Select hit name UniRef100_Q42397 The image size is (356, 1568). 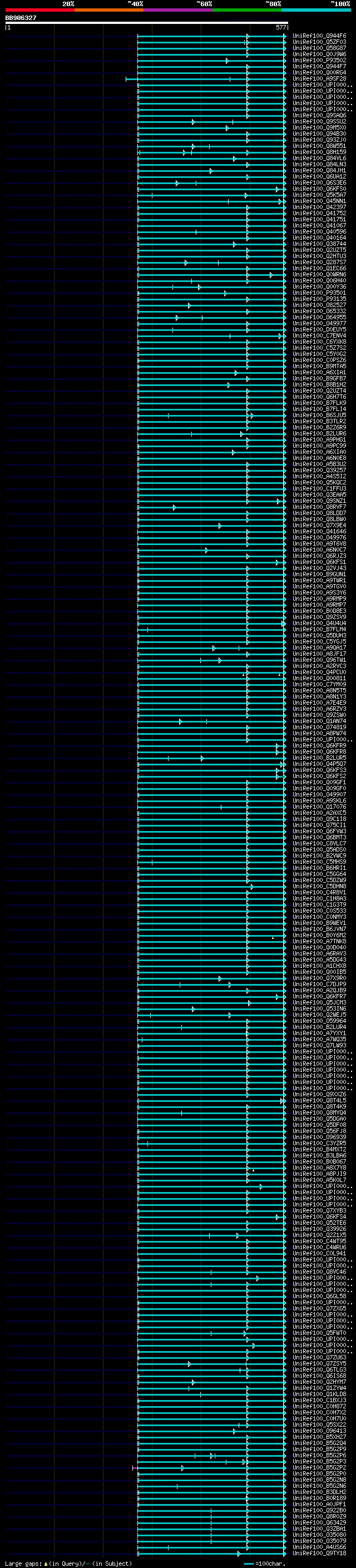(319, 207)
